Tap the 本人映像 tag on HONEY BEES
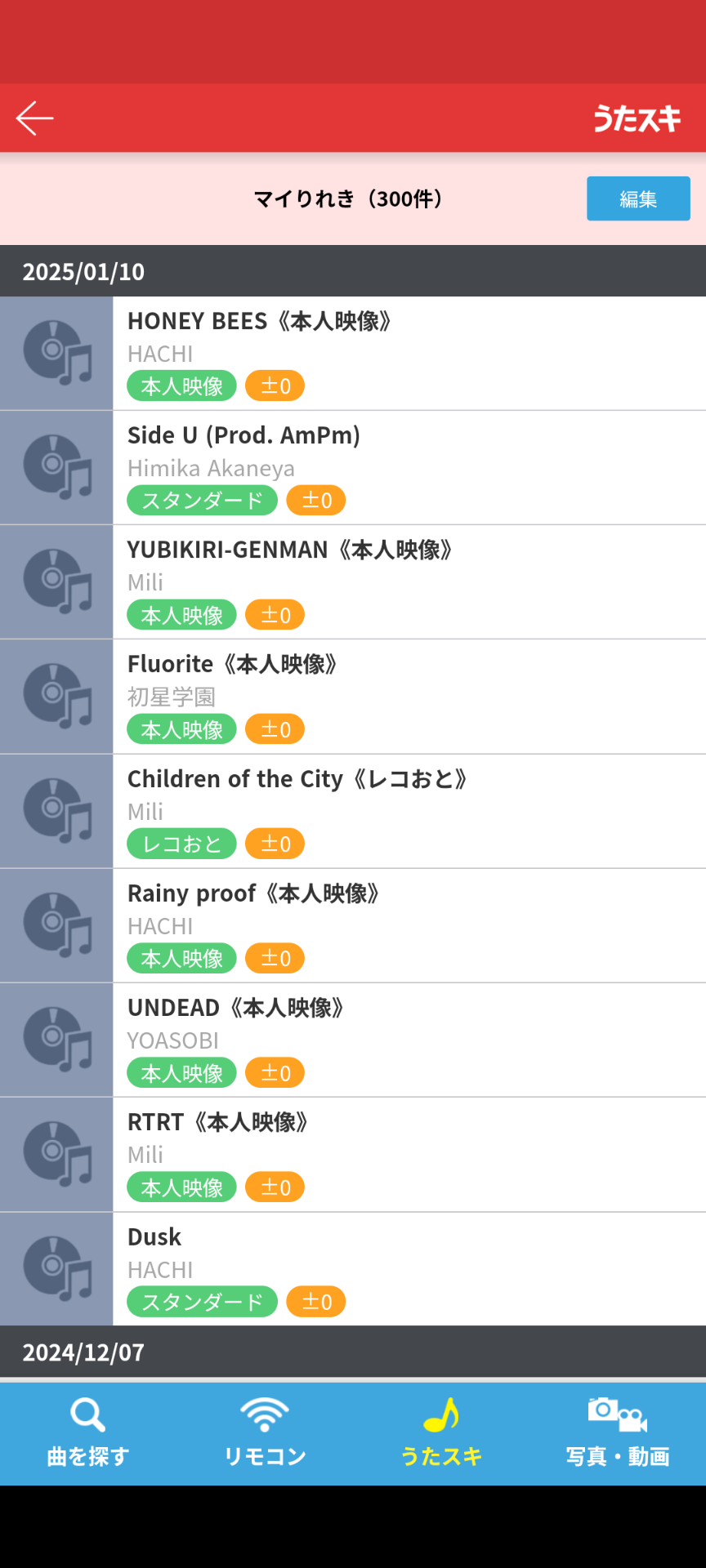Viewport: 706px width, 1568px height. tap(181, 385)
